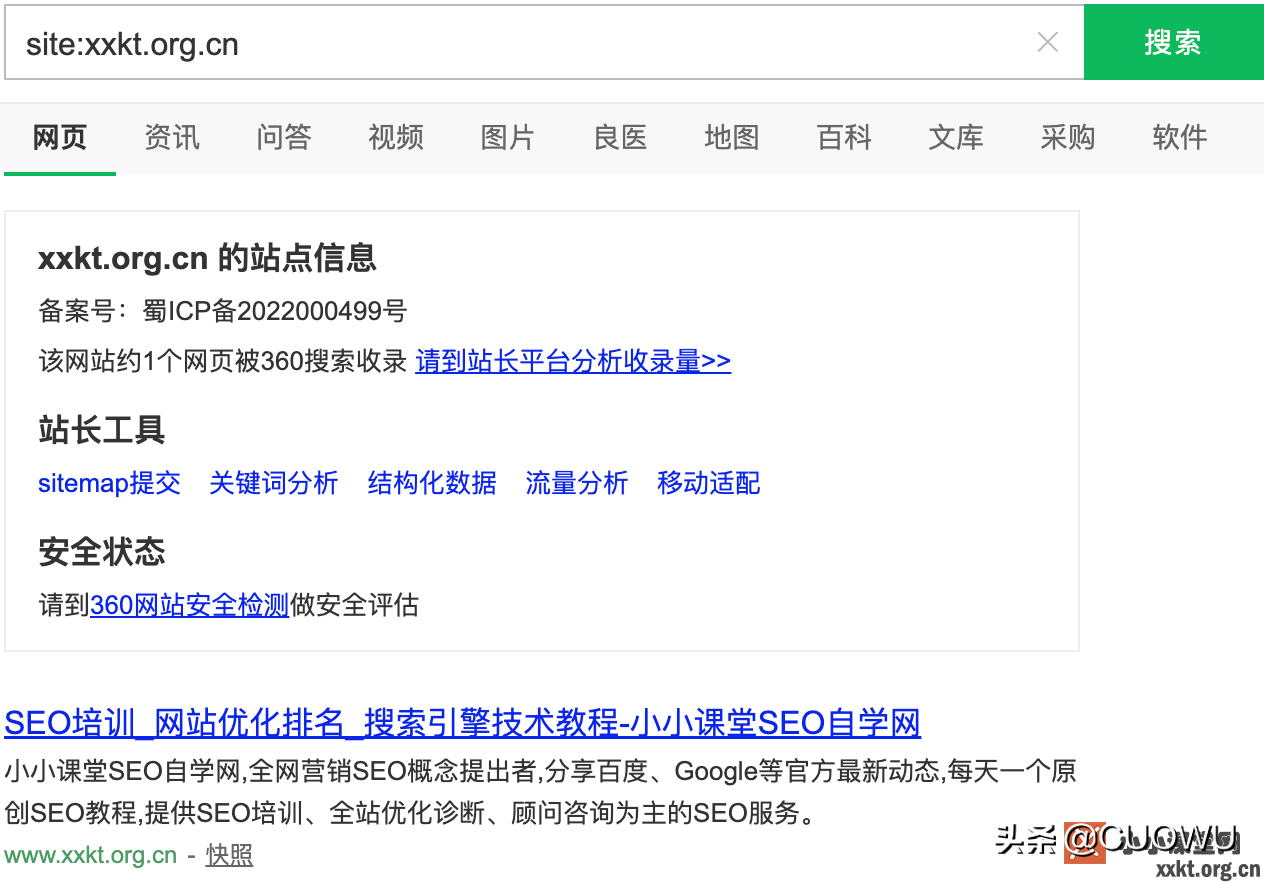Image resolution: width=1264 pixels, height=882 pixels.
Task: Open the SEO培训 search result title
Action: click(x=462, y=722)
